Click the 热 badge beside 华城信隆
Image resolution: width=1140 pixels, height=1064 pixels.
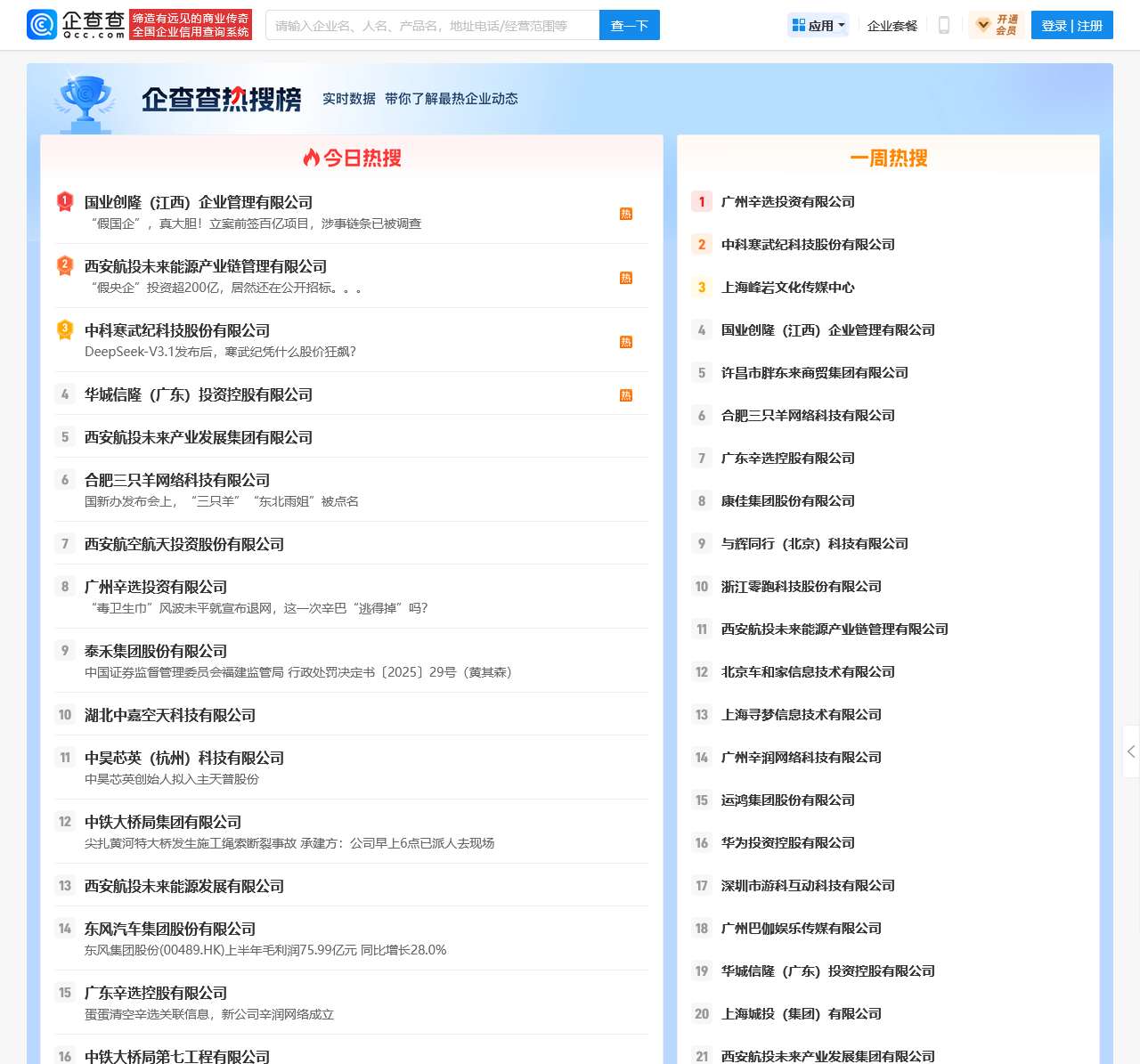[626, 394]
